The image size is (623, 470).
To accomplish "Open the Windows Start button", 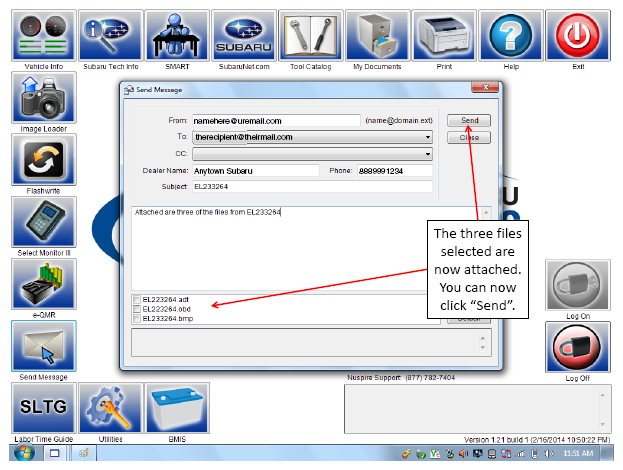I will [x=25, y=453].
